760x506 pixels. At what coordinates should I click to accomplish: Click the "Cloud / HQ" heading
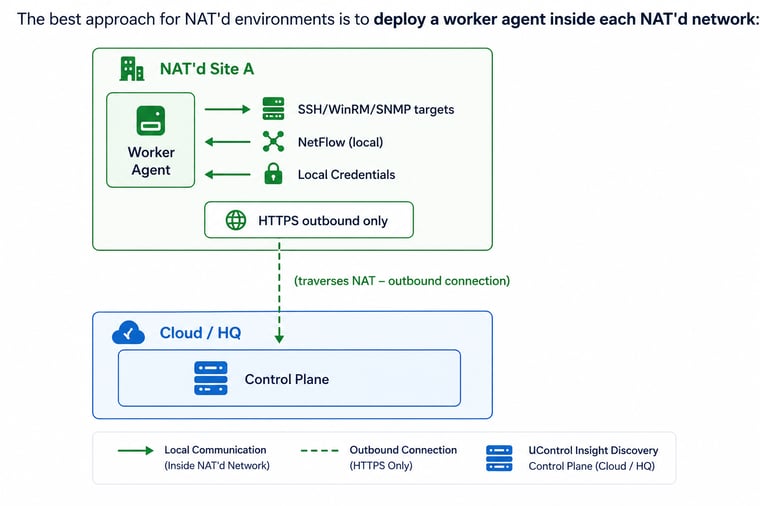[201, 333]
